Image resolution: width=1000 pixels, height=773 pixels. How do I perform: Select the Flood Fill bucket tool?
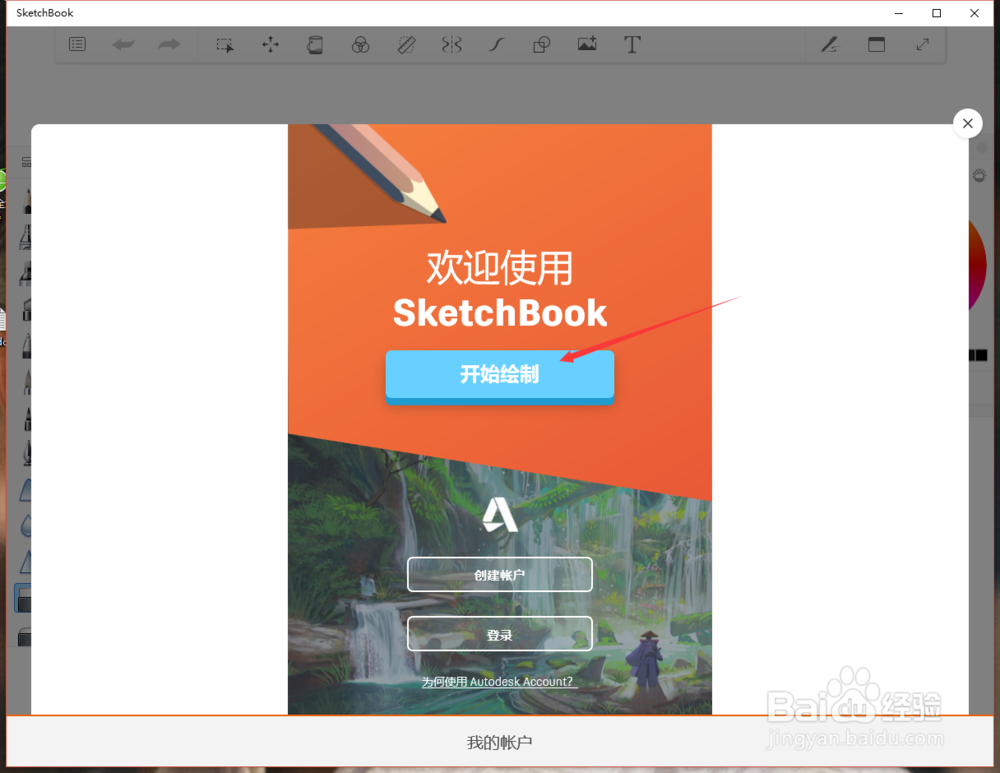[x=315, y=45]
